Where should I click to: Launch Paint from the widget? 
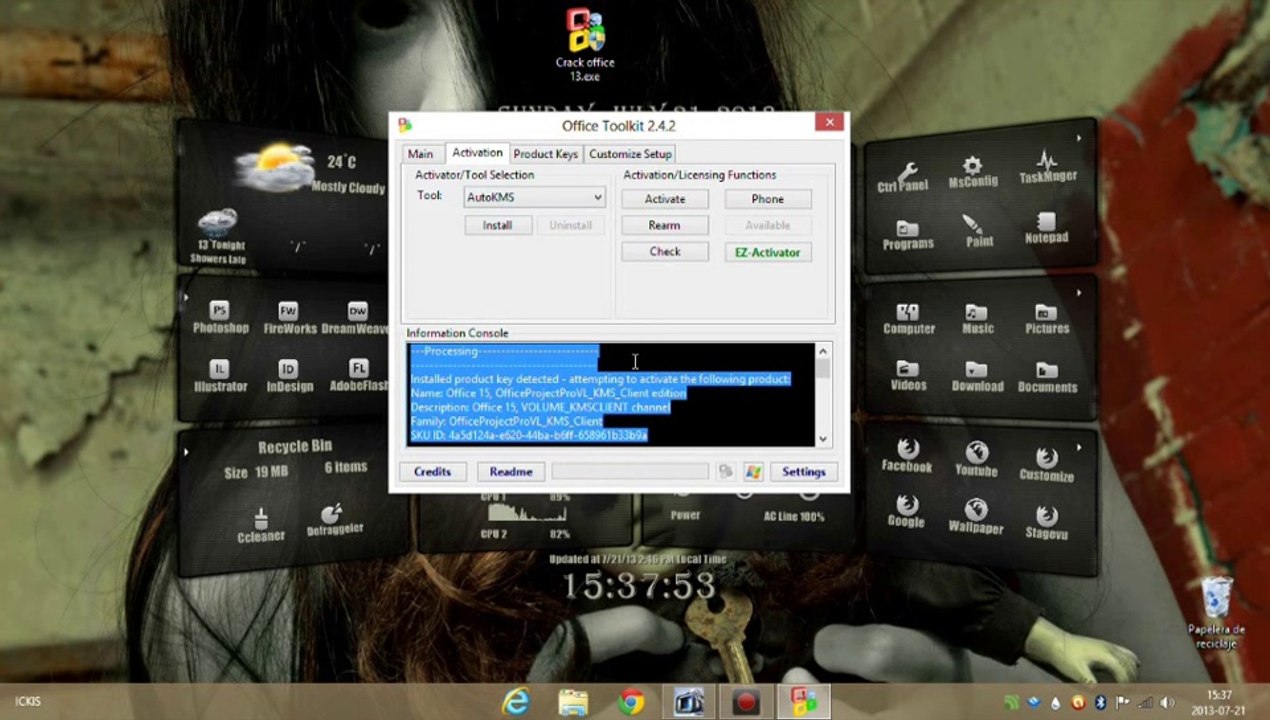point(979,231)
